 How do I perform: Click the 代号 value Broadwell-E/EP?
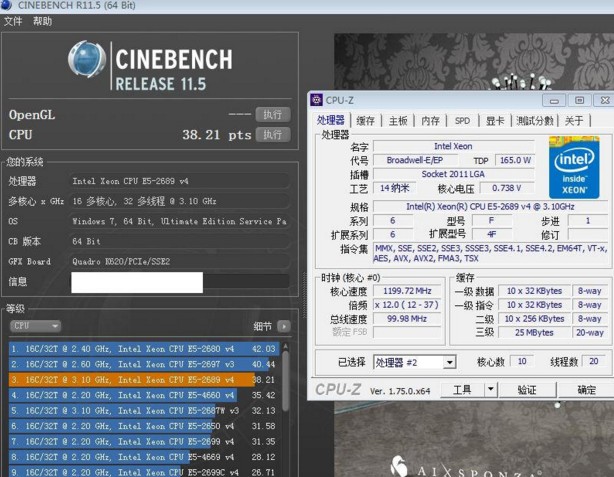[415, 160]
